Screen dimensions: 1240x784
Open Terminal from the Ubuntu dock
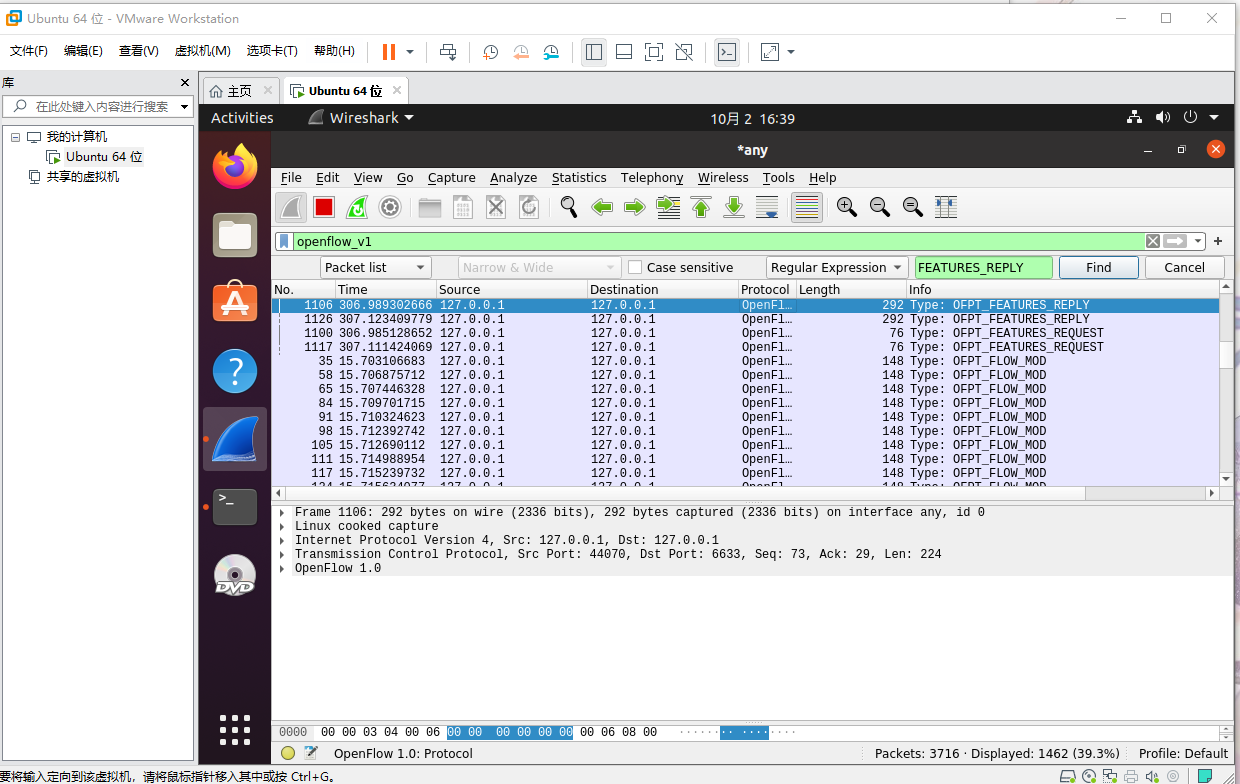235,507
